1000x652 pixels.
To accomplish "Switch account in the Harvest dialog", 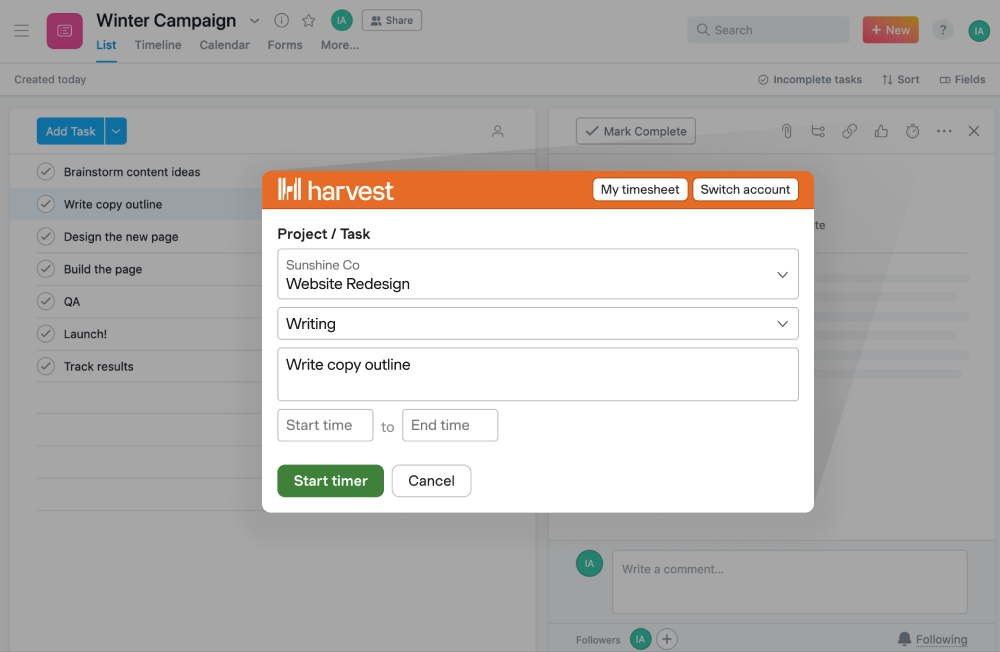I will (745, 189).
